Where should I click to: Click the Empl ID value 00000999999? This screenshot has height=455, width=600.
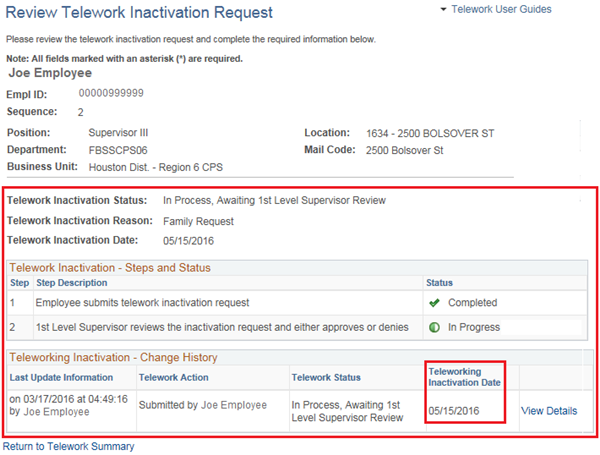111,93
